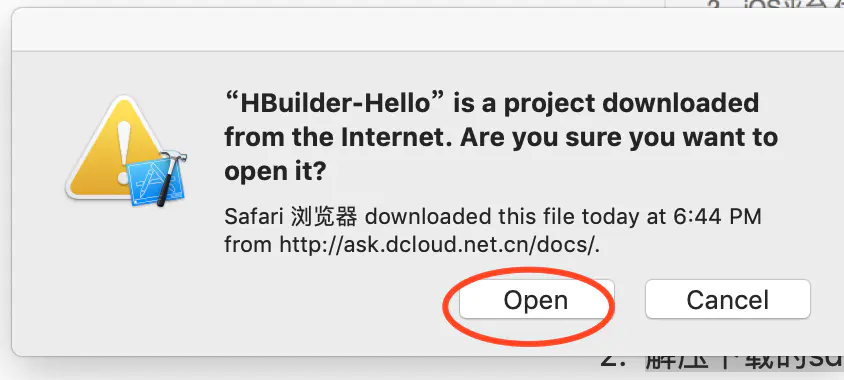Dismiss the dialog with Cancel
The height and width of the screenshot is (380, 844).
[727, 299]
